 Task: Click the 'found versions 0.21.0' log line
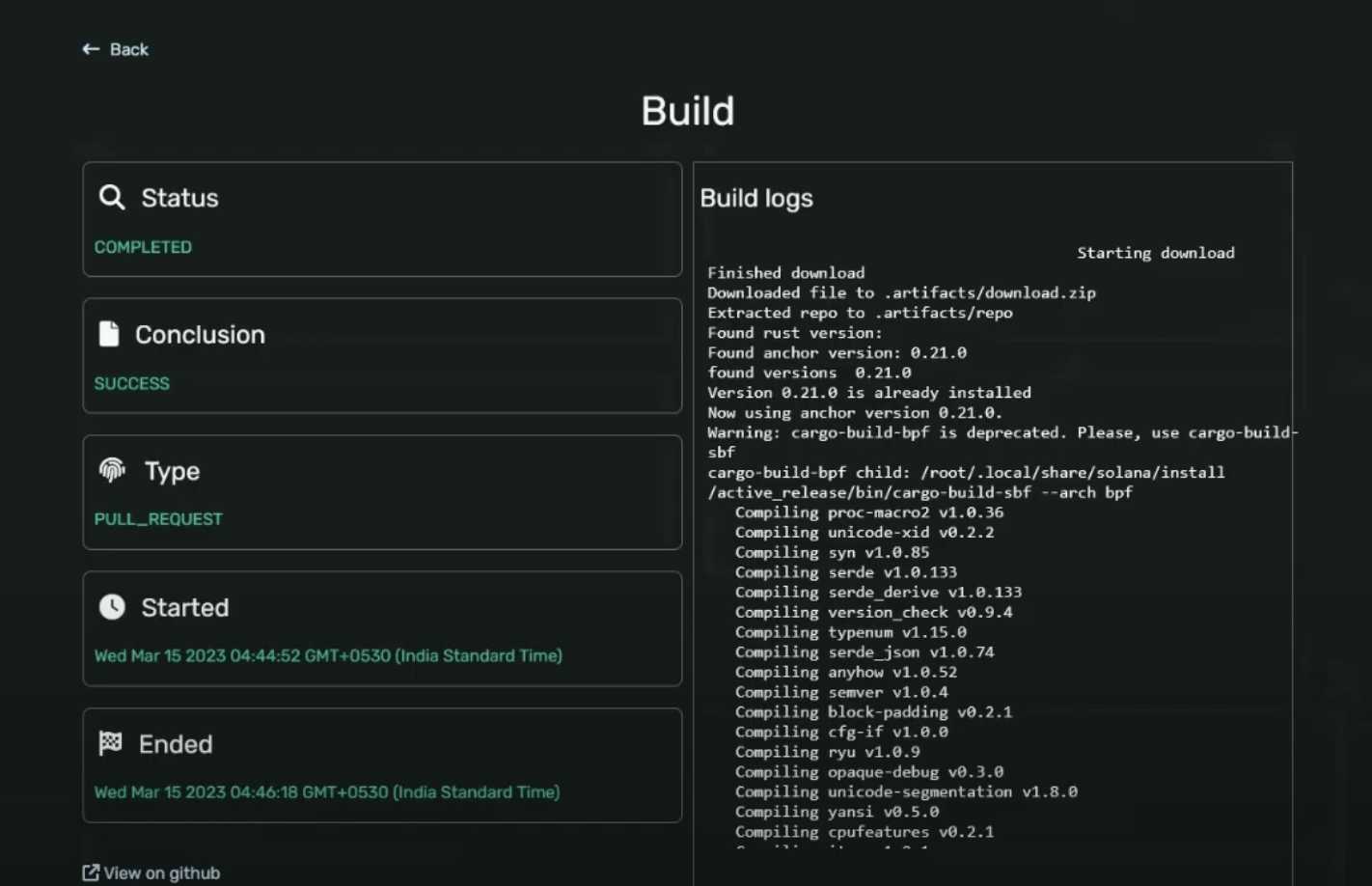pyautogui.click(x=809, y=373)
